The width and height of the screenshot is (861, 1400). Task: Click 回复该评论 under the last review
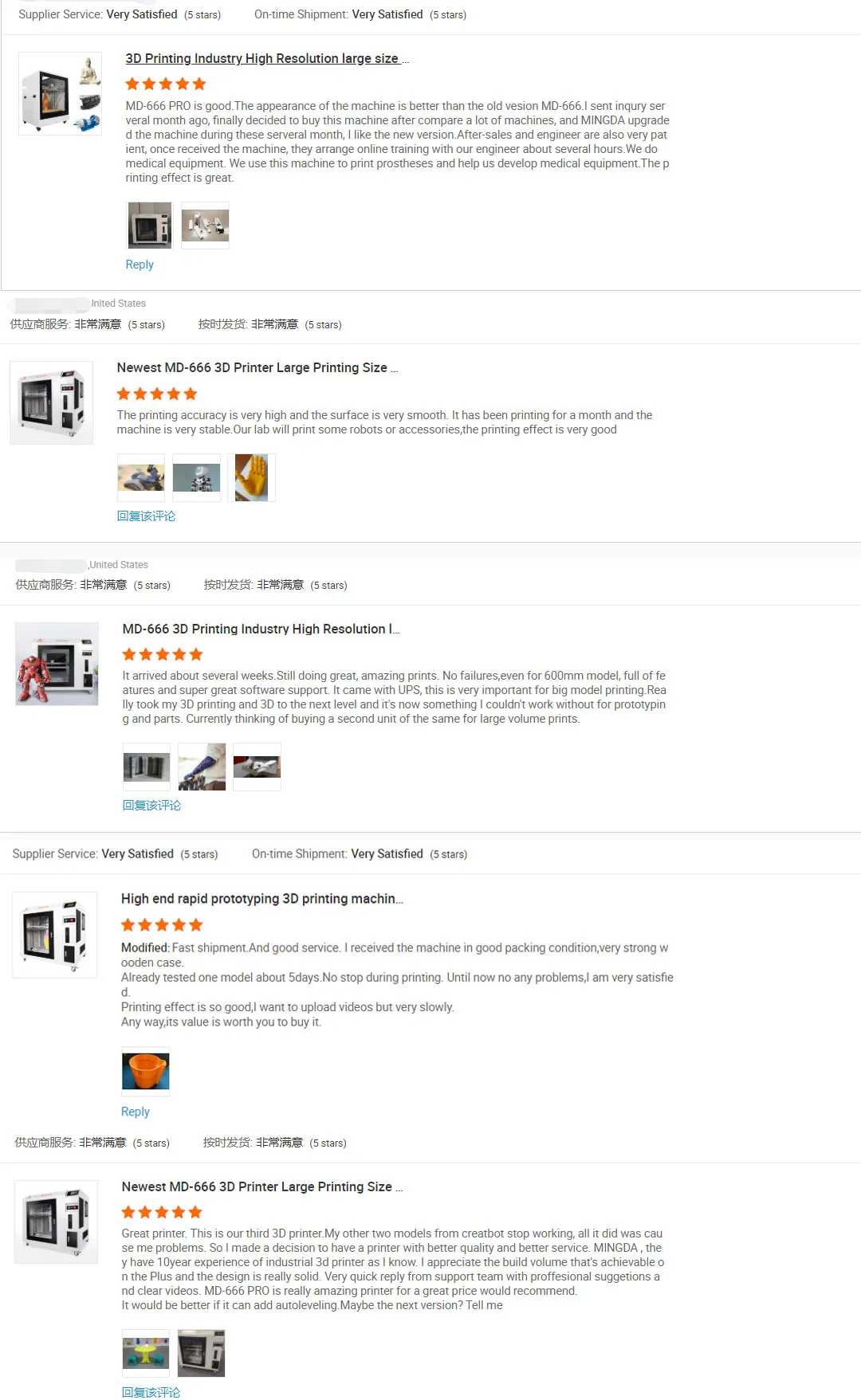coord(151,1393)
